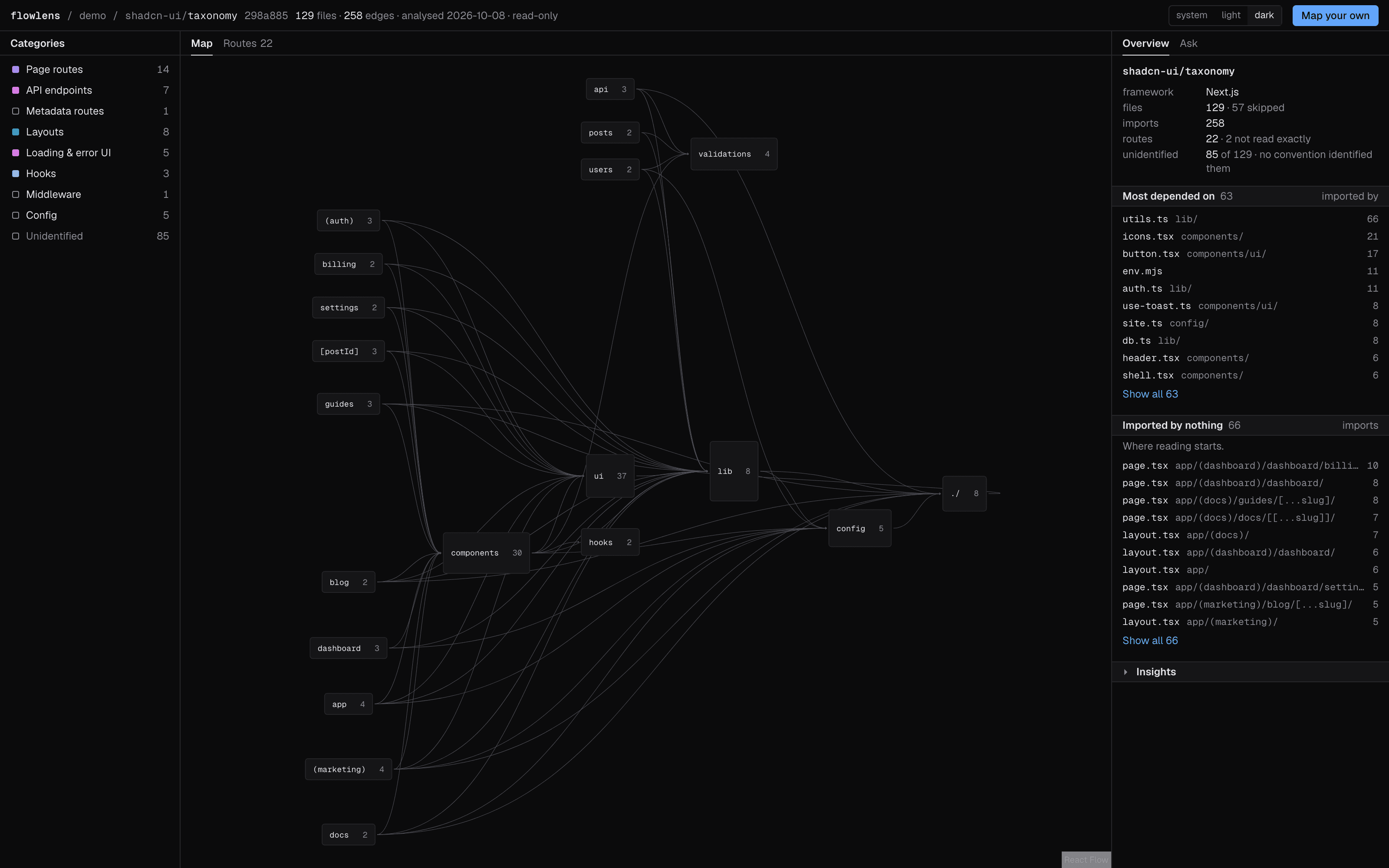Viewport: 1389px width, 868px height.
Task: Click env.mjs row
Action: [x=1250, y=271]
